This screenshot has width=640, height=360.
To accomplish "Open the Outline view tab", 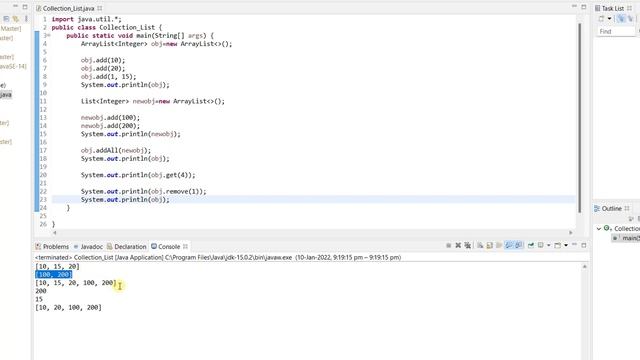I will 608,209.
